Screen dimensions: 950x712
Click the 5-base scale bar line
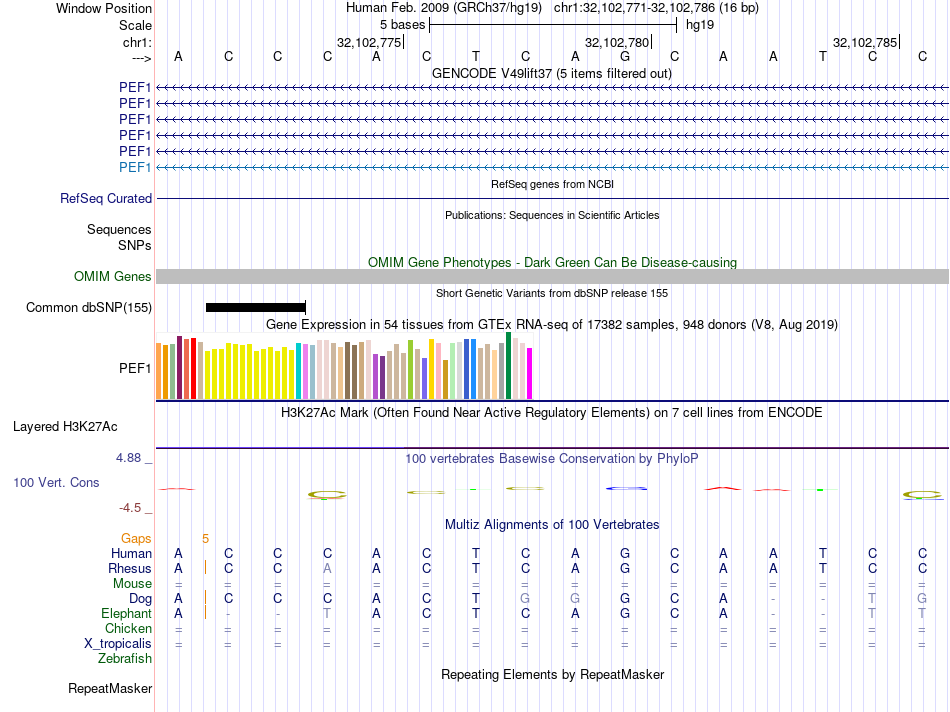tap(553, 25)
